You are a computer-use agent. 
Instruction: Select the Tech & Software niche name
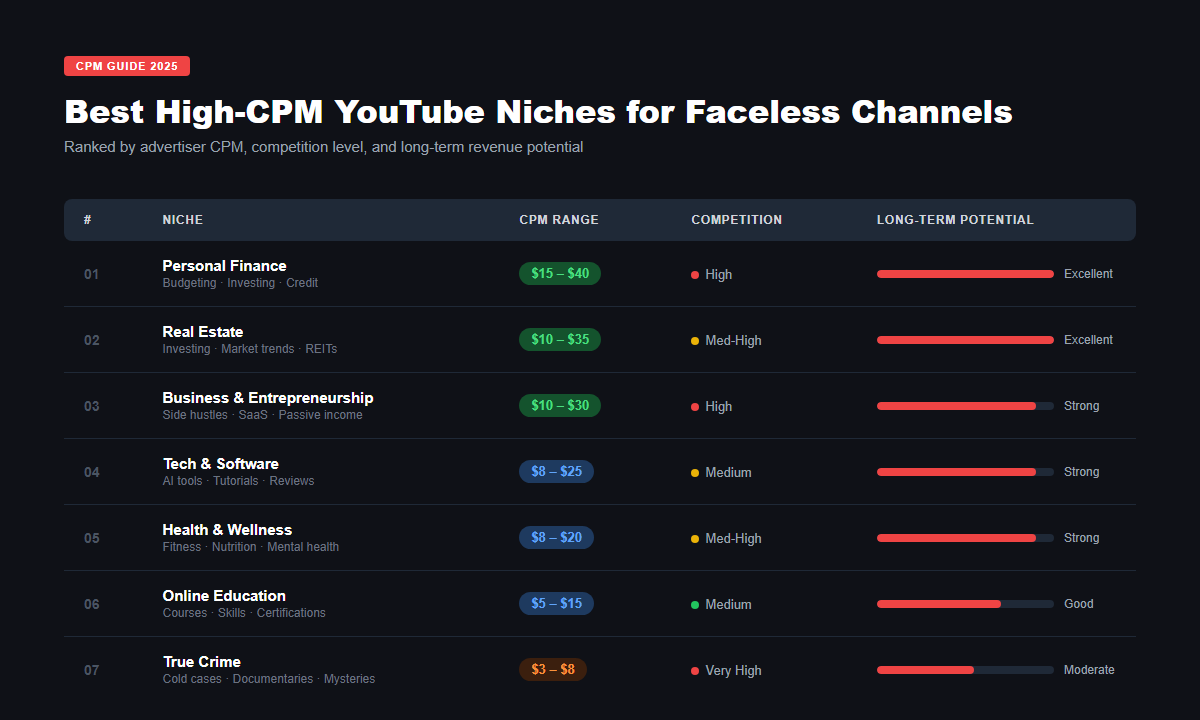click(x=221, y=464)
